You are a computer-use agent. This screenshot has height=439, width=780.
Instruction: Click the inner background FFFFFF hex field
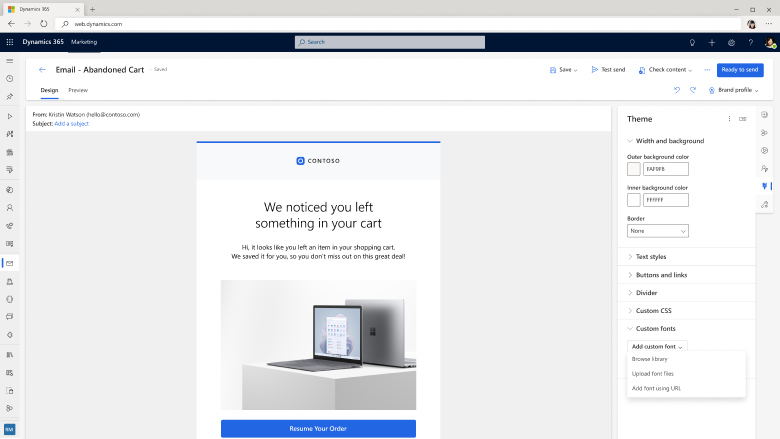click(666, 200)
